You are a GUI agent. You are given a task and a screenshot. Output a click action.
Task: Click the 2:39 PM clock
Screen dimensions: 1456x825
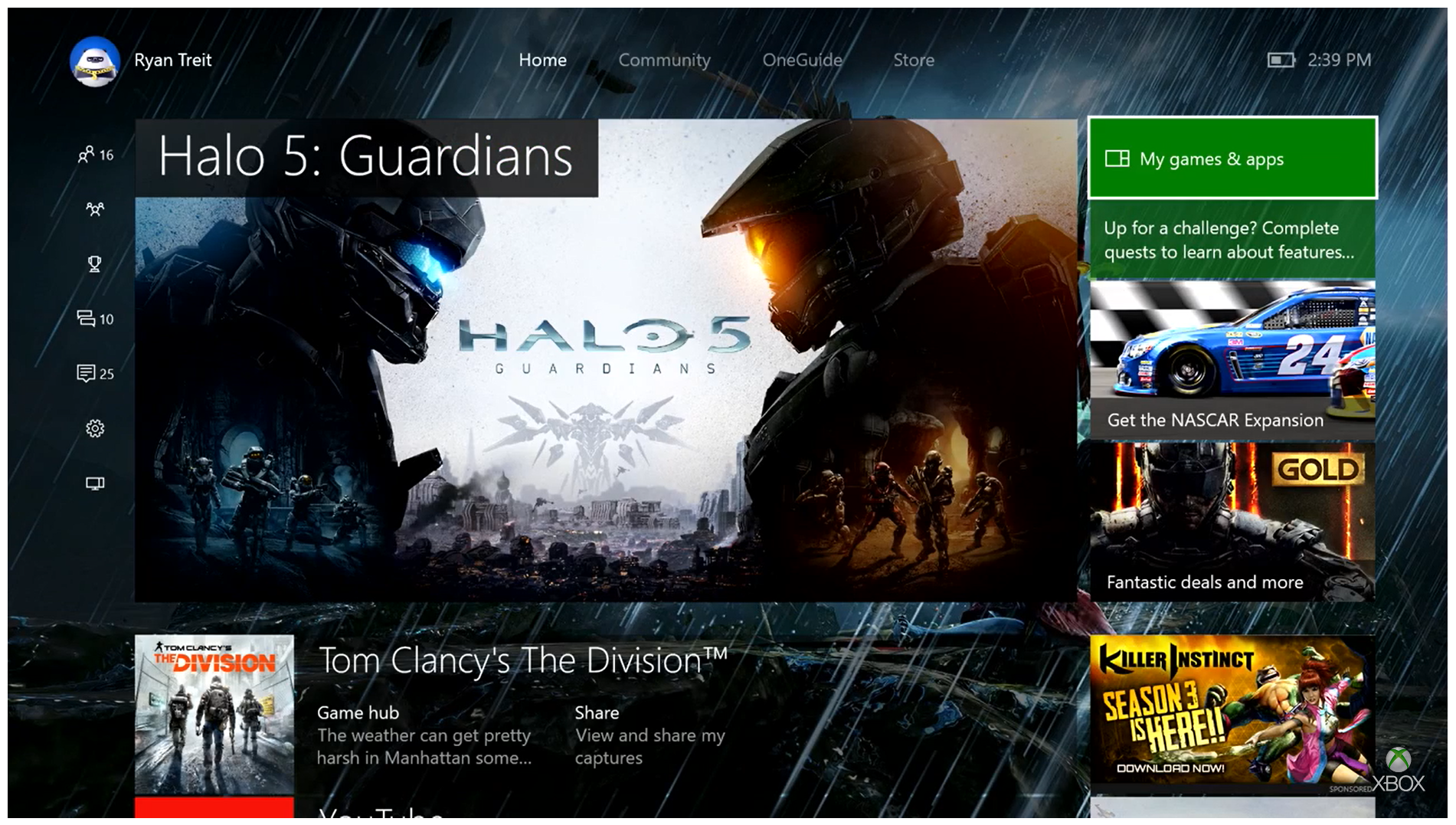tap(1340, 60)
